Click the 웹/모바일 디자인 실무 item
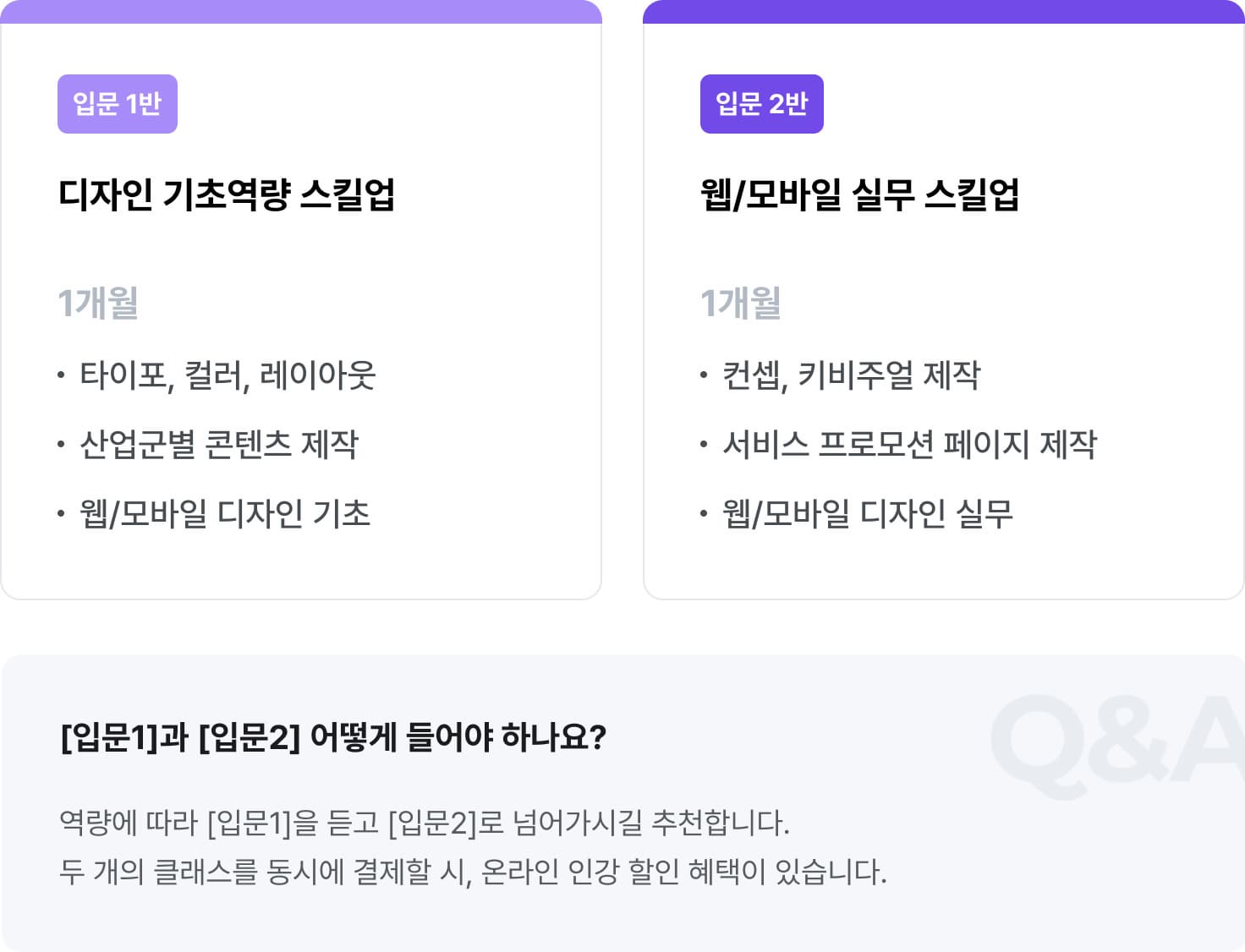1245x952 pixels. click(x=868, y=513)
